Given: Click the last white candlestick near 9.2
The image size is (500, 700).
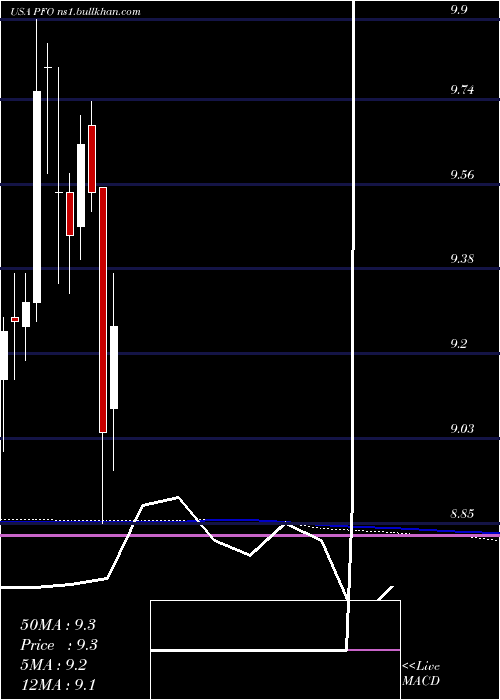Looking at the screenshot, I should tap(114, 367).
